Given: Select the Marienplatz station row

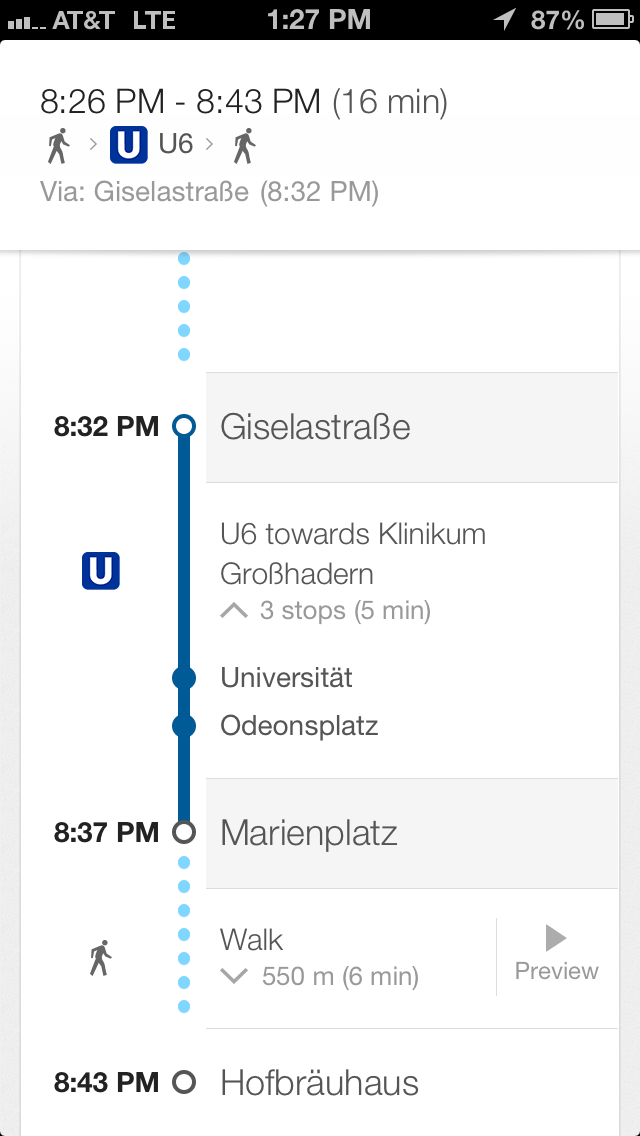Looking at the screenshot, I should tap(412, 833).
